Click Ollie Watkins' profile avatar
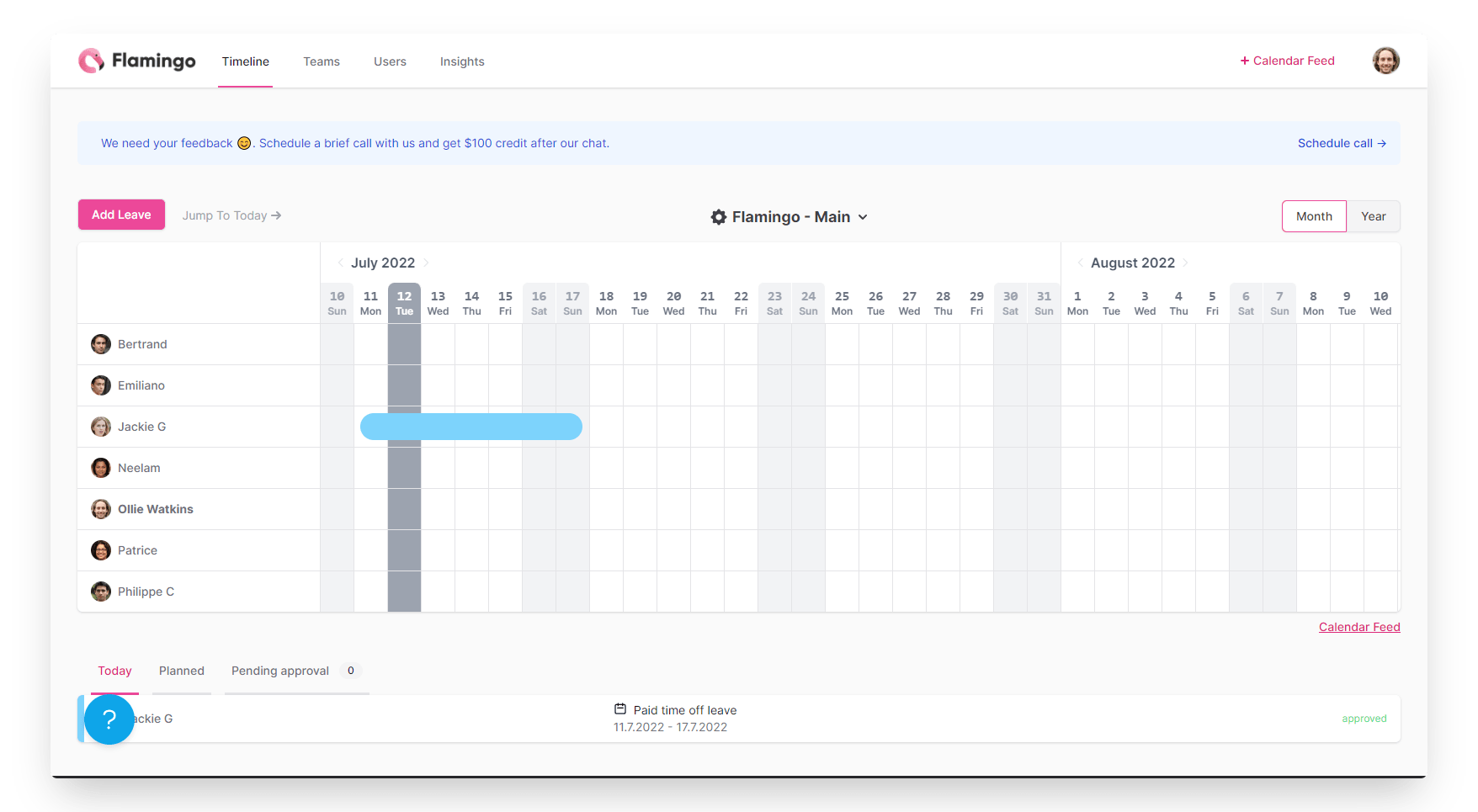The image size is (1478, 812). pos(100,509)
